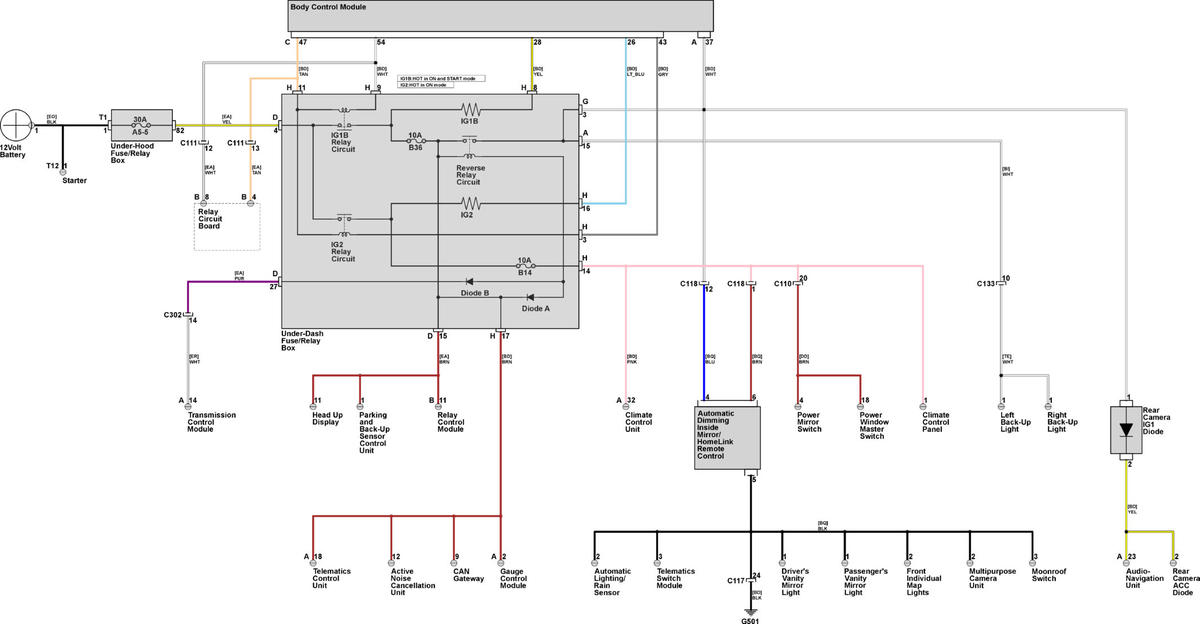Click the Under-Hood Fuse/Relay Box label
The image size is (1200, 624).
134,152
